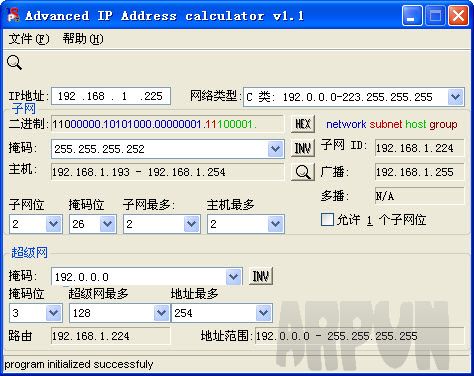Open the 文件(F) menu

29,39
